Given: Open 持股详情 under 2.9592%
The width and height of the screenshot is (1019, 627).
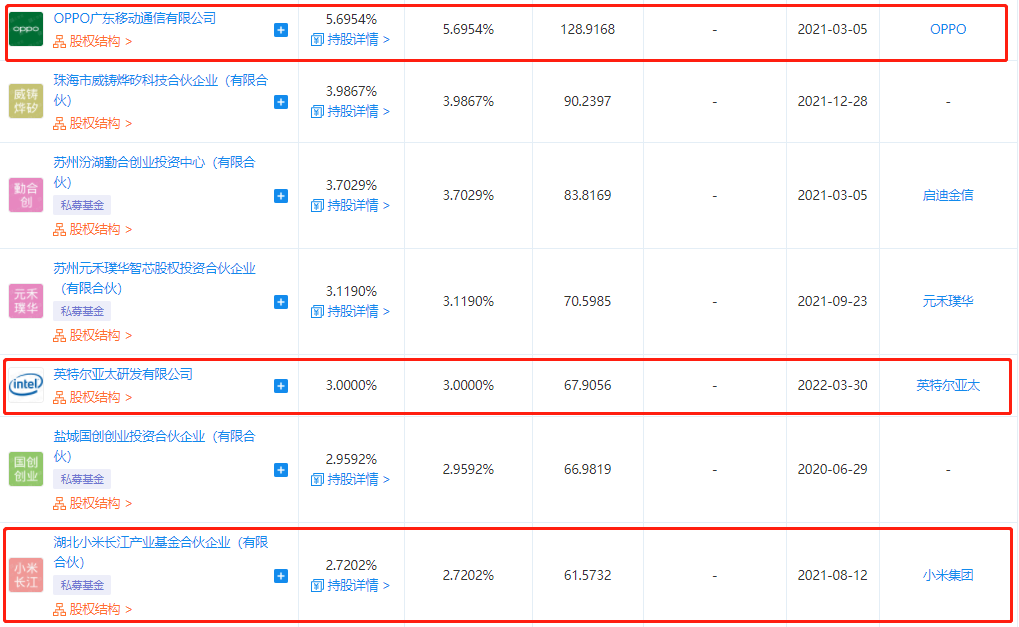Looking at the screenshot, I should 351,480.
